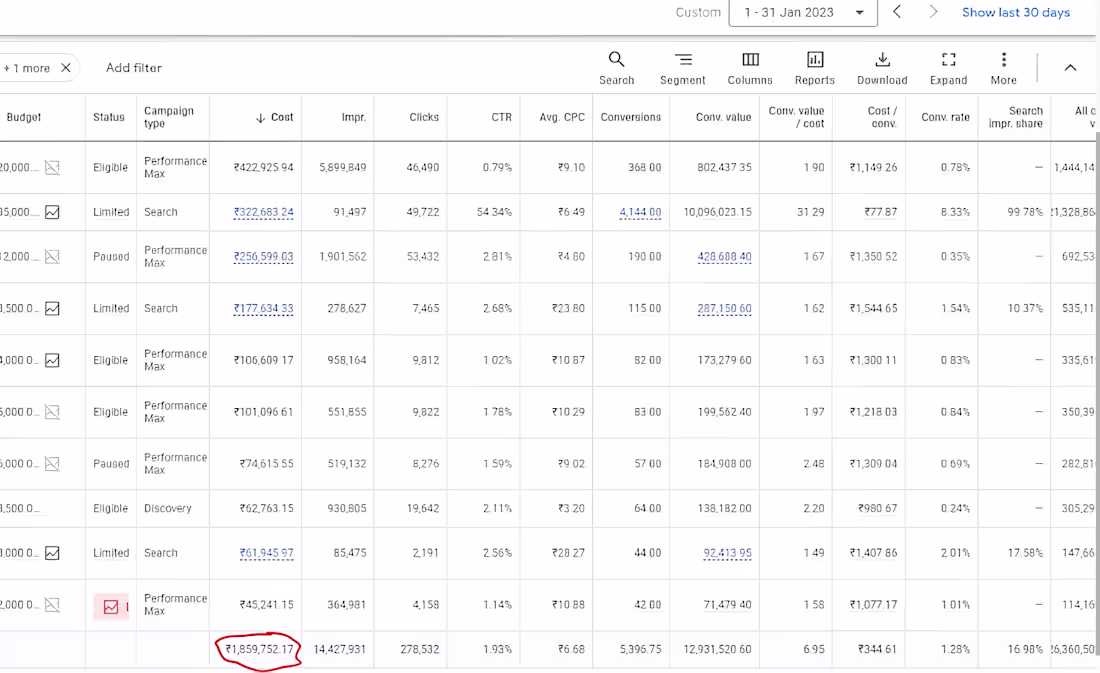Download the campaign table
Screen dimensions: 1100x673
[x=882, y=67]
